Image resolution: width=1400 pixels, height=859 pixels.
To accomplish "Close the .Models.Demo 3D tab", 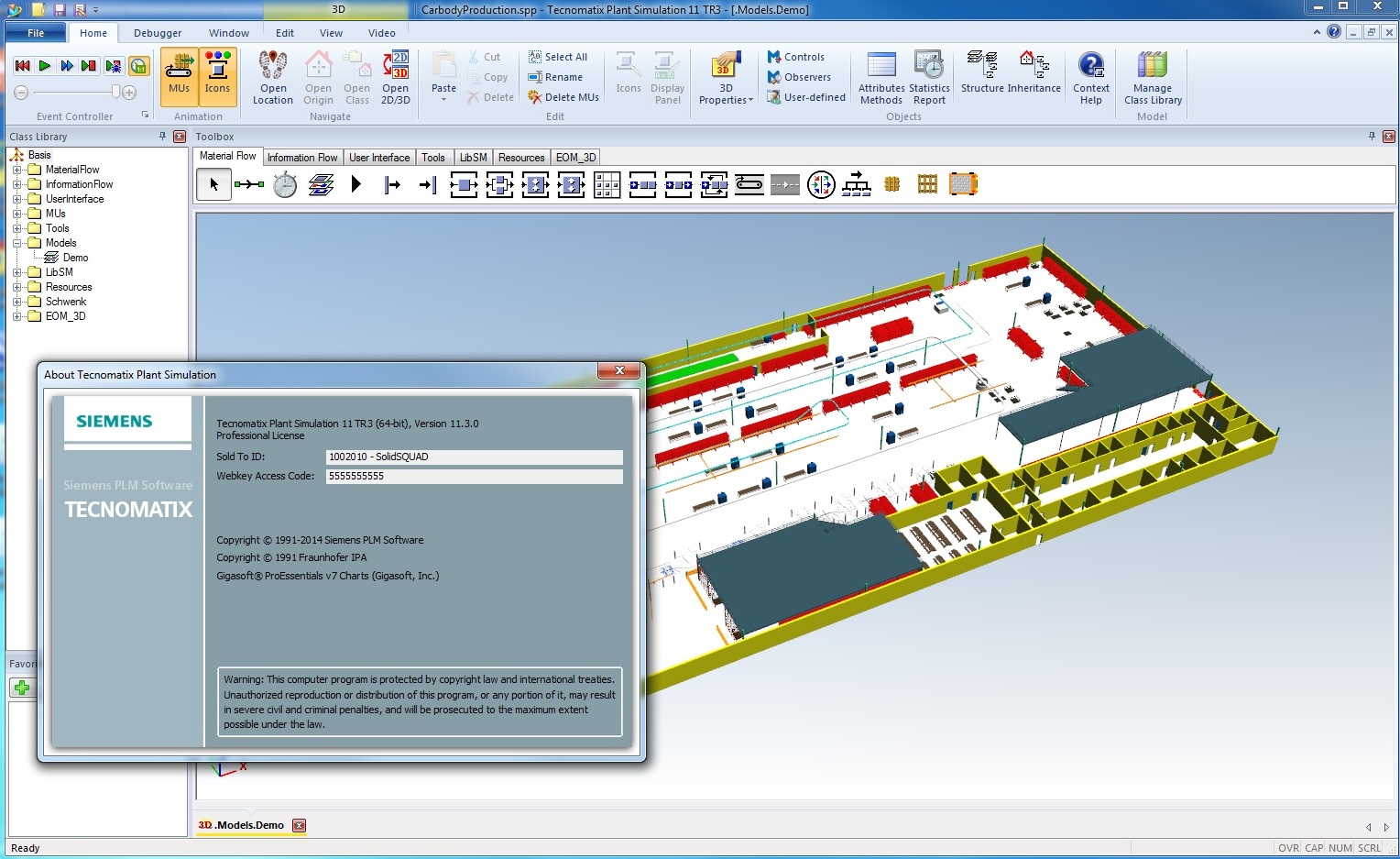I will click(299, 825).
